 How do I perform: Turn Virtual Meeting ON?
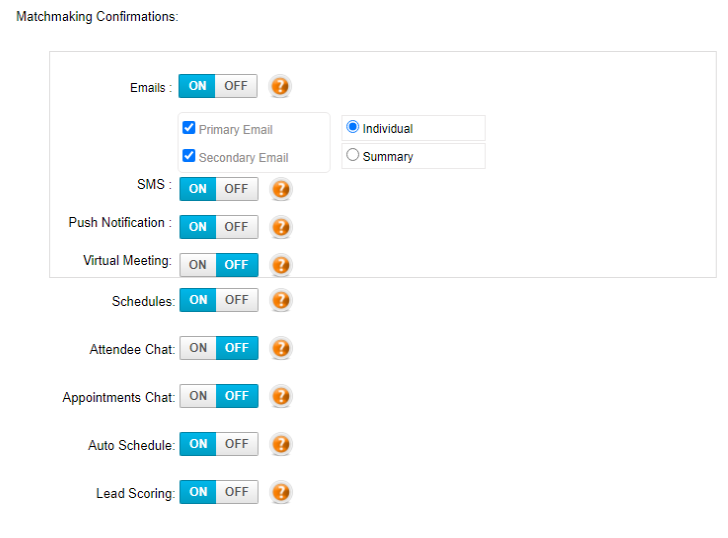pyautogui.click(x=198, y=265)
